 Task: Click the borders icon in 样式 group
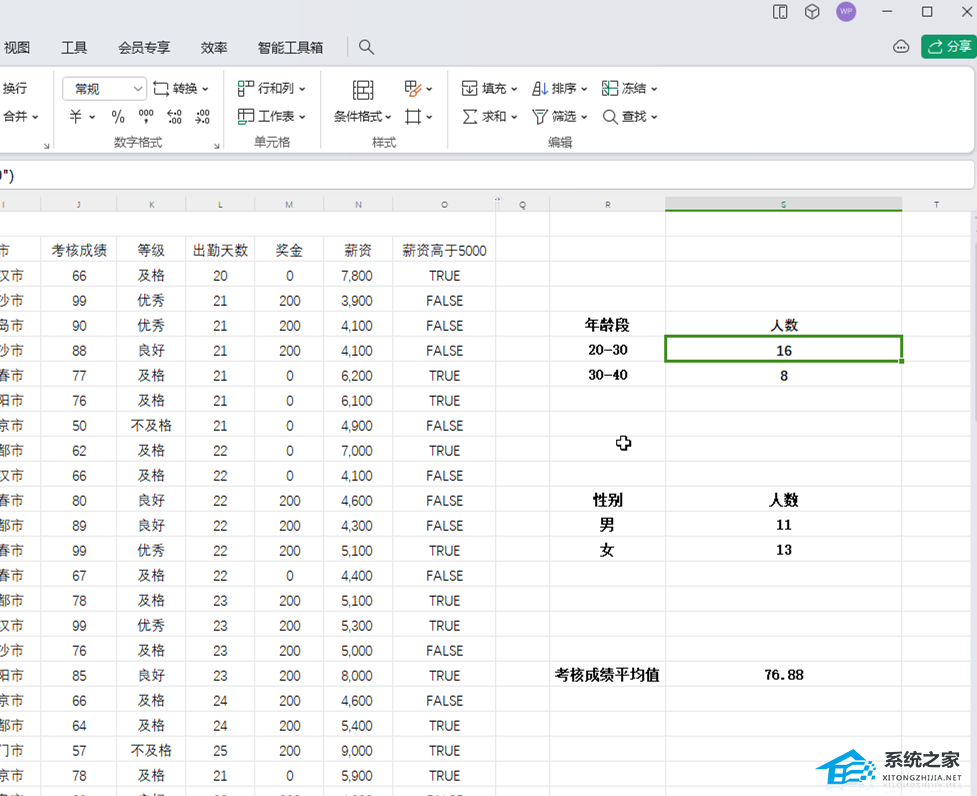[x=412, y=116]
